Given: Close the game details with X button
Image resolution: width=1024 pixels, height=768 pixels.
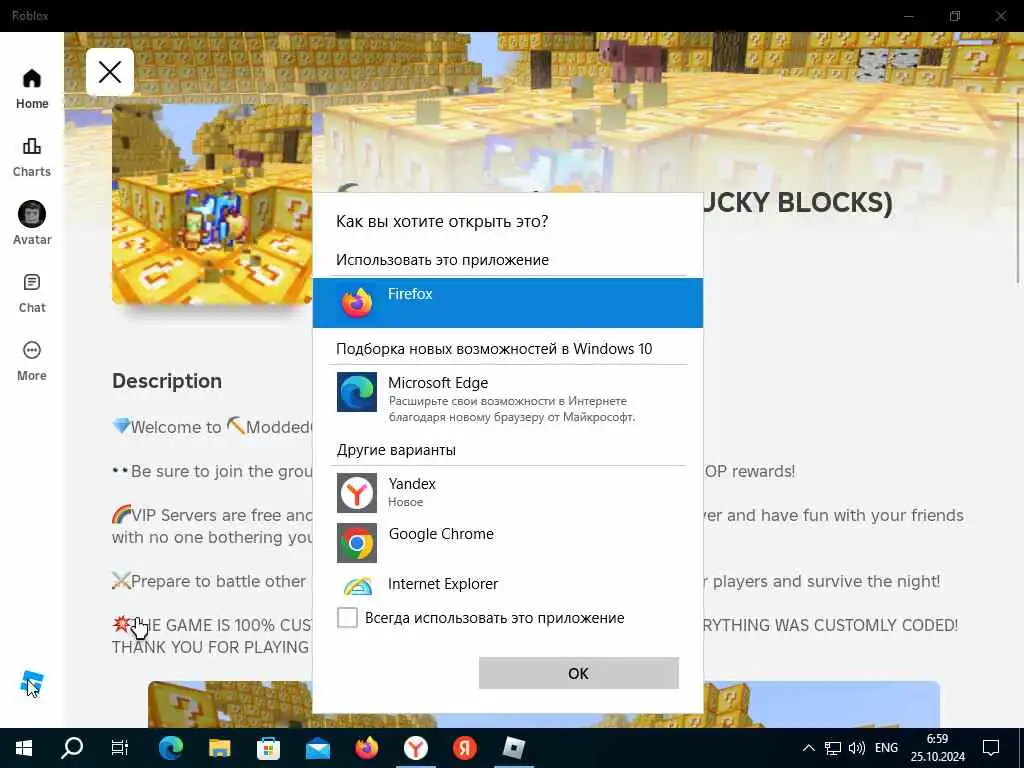Looking at the screenshot, I should click(110, 72).
